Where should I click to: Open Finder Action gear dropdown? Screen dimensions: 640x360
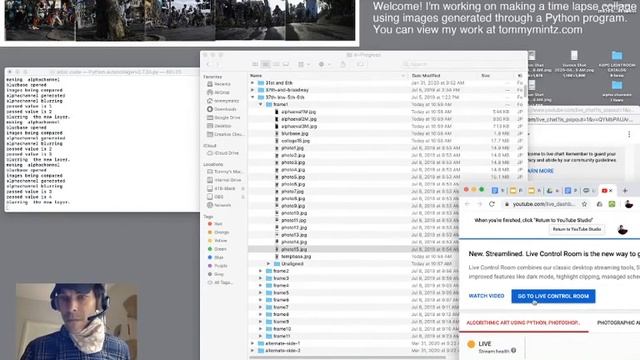(324, 64)
